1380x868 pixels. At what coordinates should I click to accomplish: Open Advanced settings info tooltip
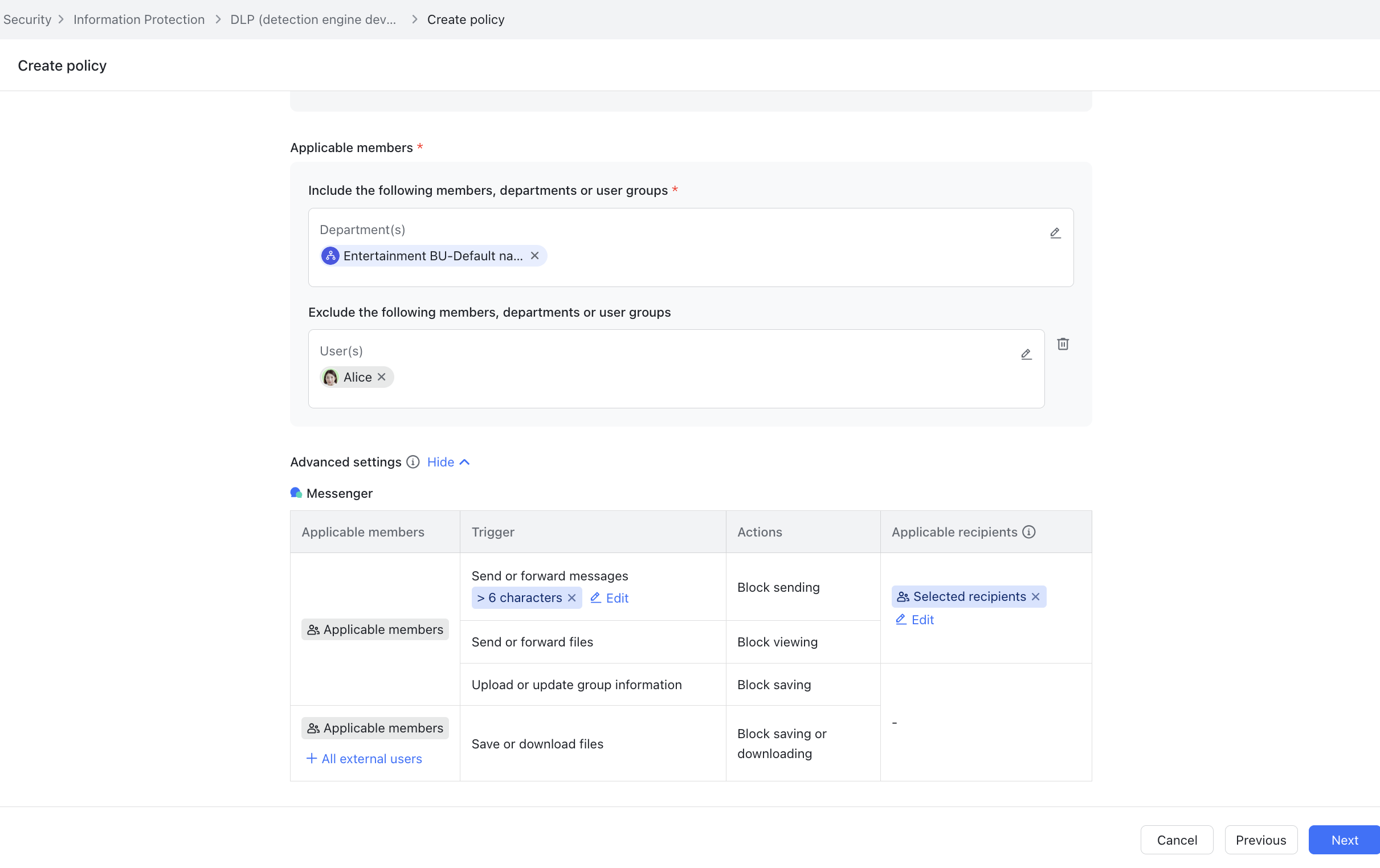[413, 462]
